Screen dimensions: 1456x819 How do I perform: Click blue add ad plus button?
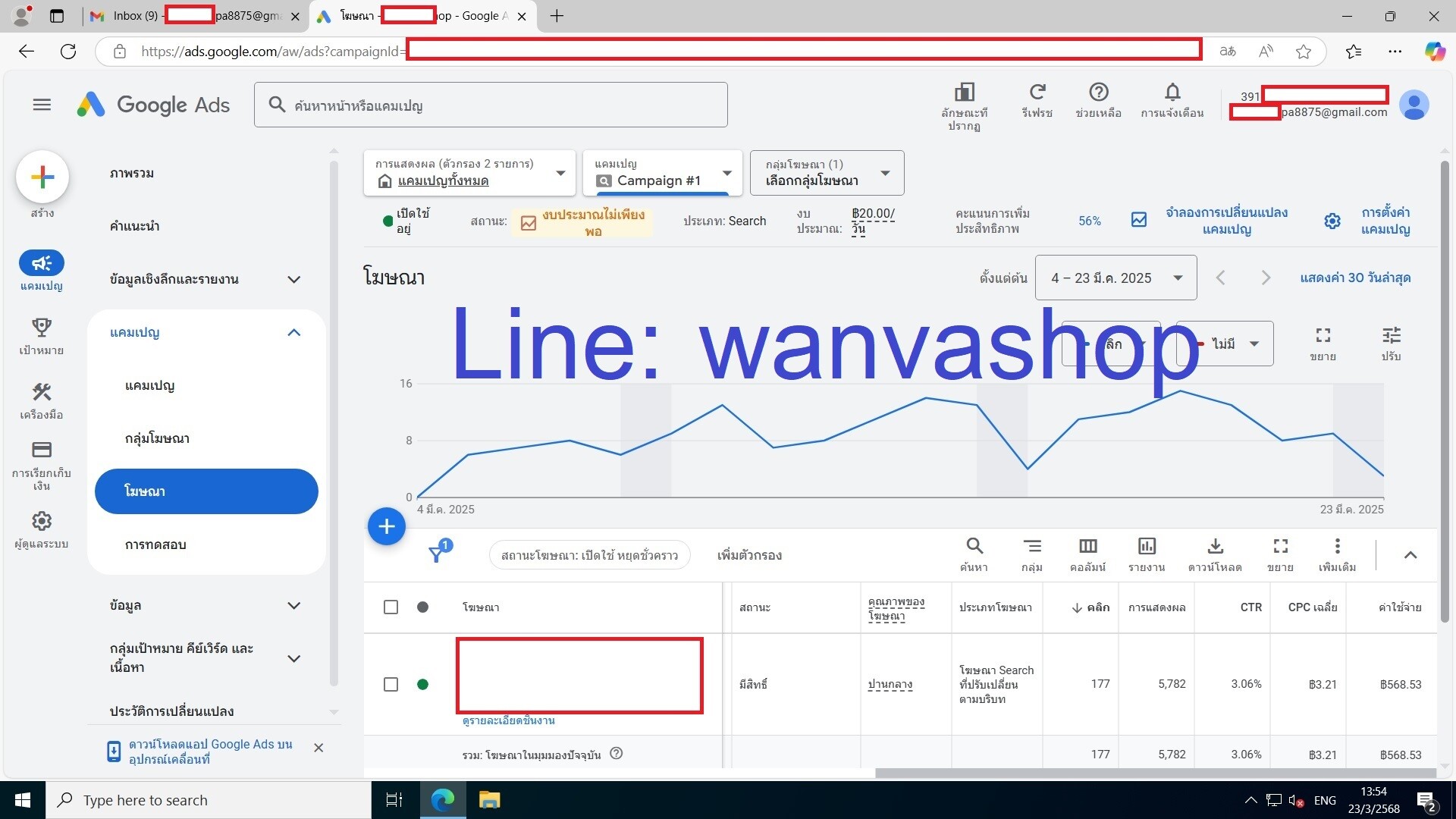coord(387,526)
